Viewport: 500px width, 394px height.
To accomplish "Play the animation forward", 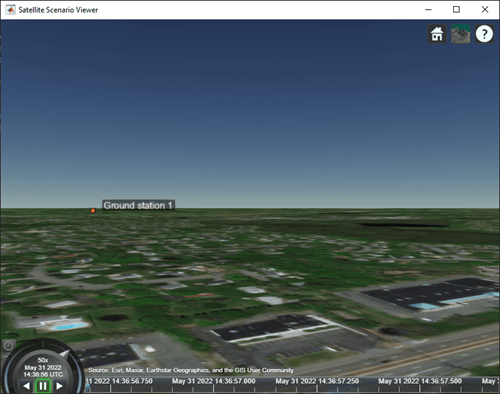I will 59,386.
